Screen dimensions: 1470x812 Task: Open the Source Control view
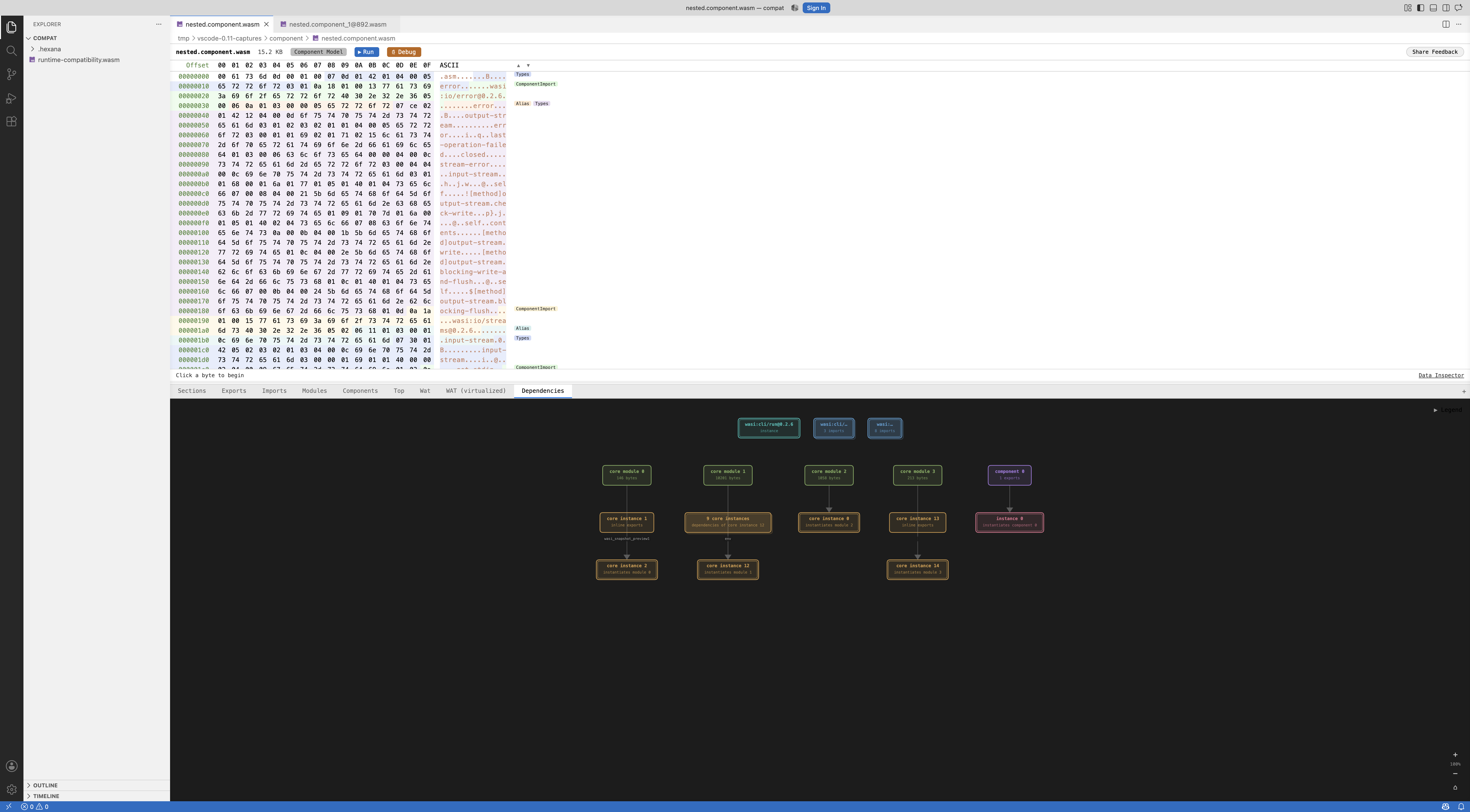click(11, 74)
